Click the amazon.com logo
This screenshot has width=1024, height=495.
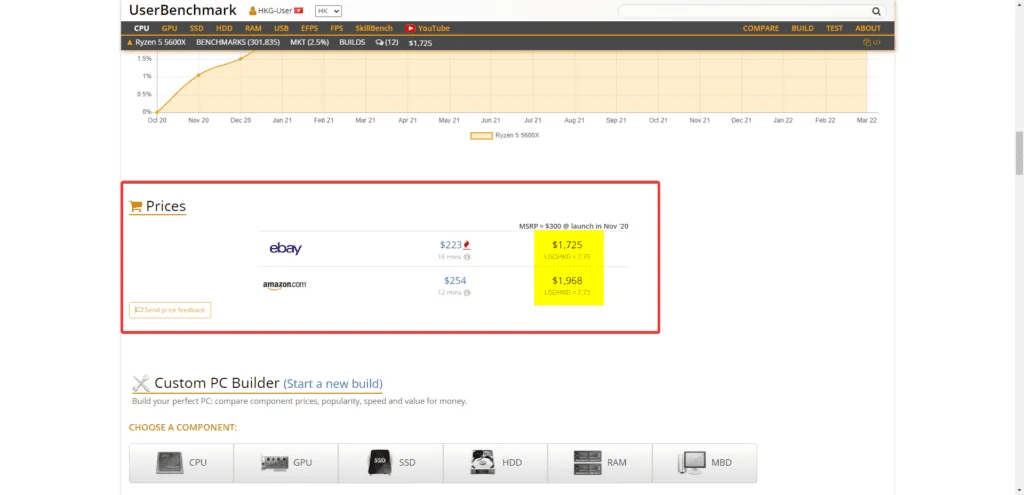coord(285,285)
